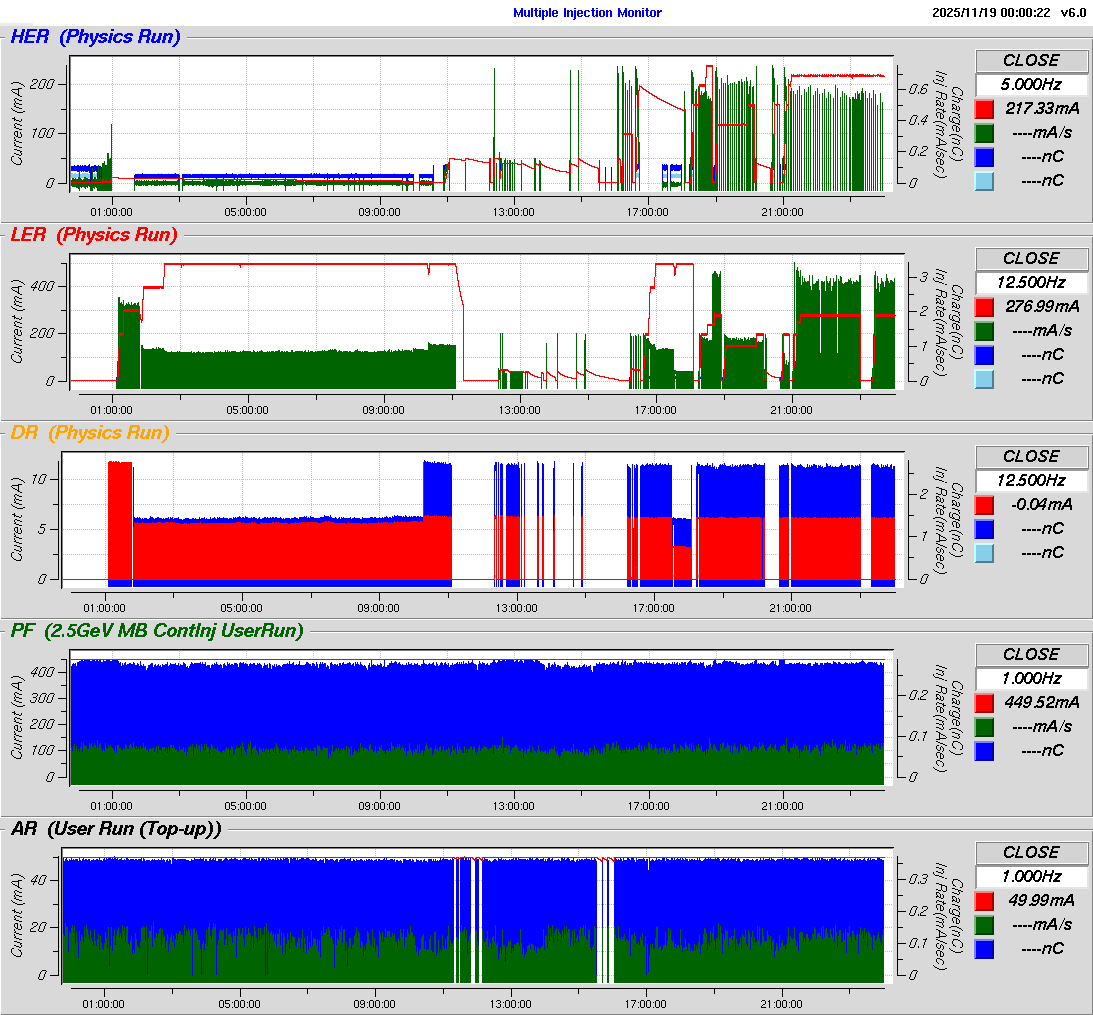Click the 1.000Hz field in the PF panel
This screenshot has width=1093, height=1015.
pyautogui.click(x=1031, y=678)
